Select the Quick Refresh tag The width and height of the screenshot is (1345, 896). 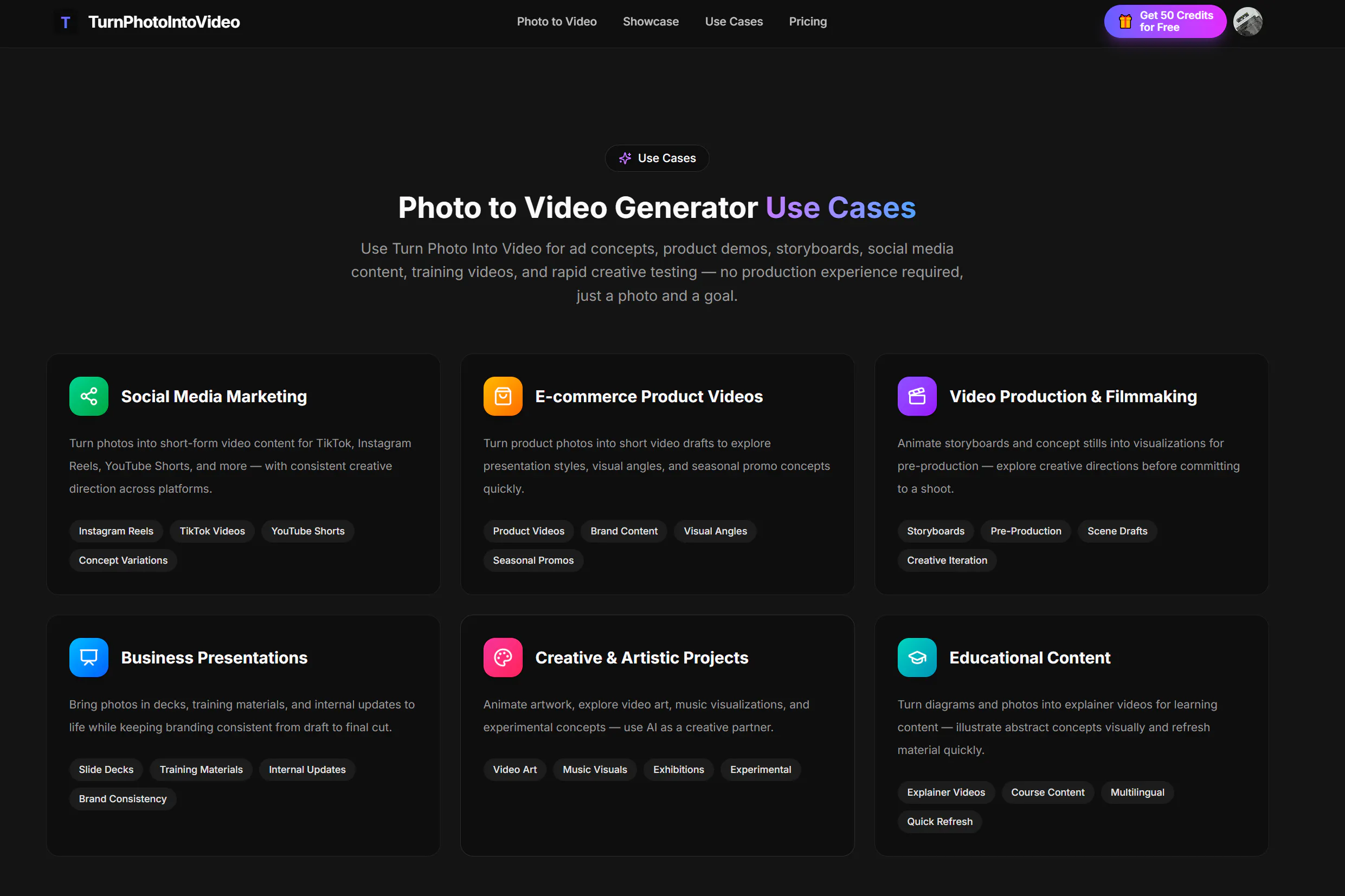pos(940,821)
